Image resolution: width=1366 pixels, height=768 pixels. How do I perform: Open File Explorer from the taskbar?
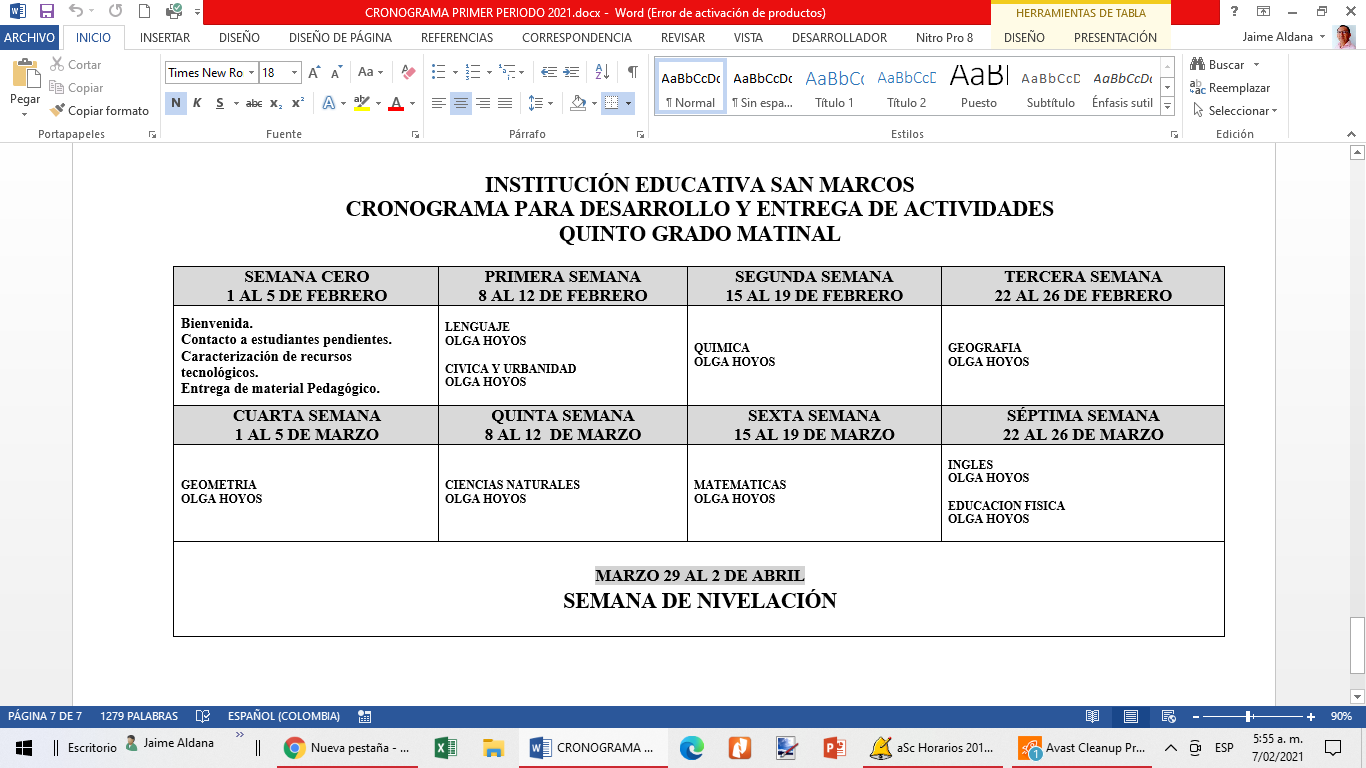pos(493,748)
